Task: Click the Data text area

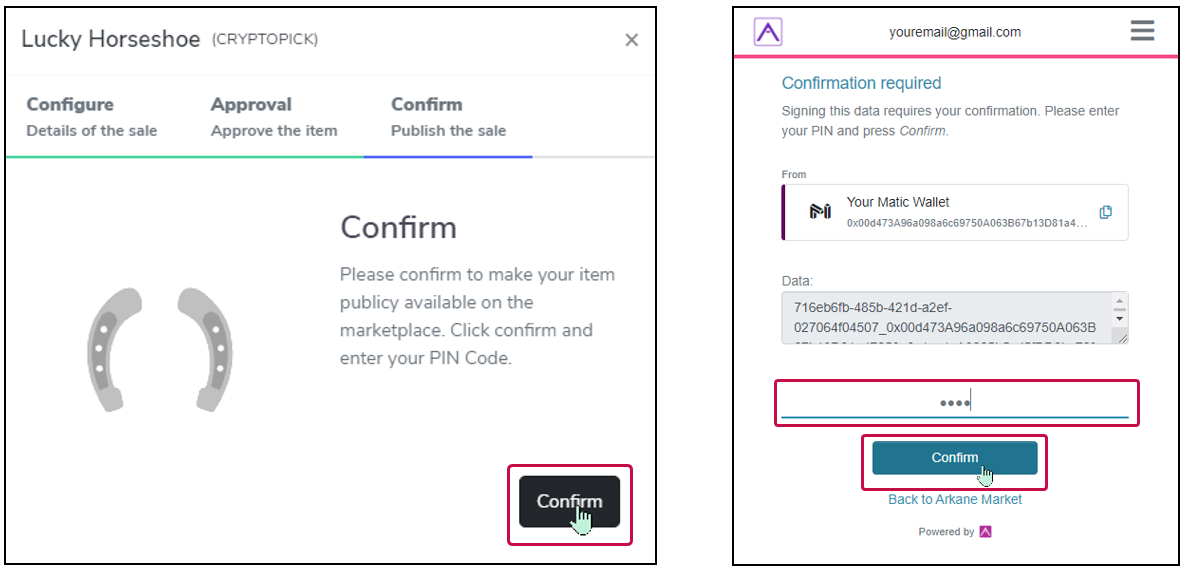Action: tap(947, 318)
